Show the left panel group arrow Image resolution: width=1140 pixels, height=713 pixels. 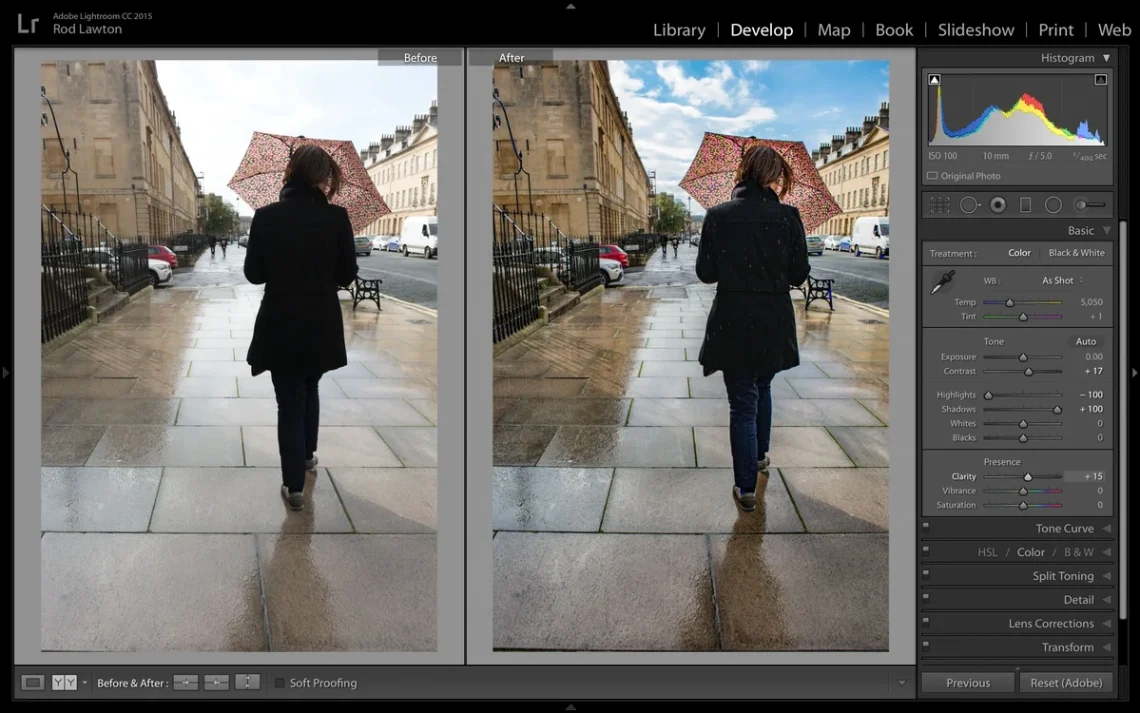tap(6, 372)
